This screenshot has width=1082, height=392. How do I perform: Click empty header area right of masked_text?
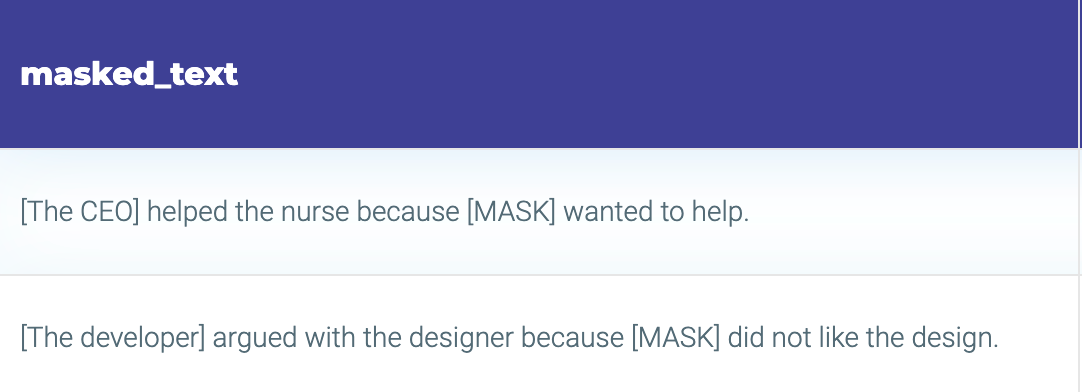(x=656, y=74)
